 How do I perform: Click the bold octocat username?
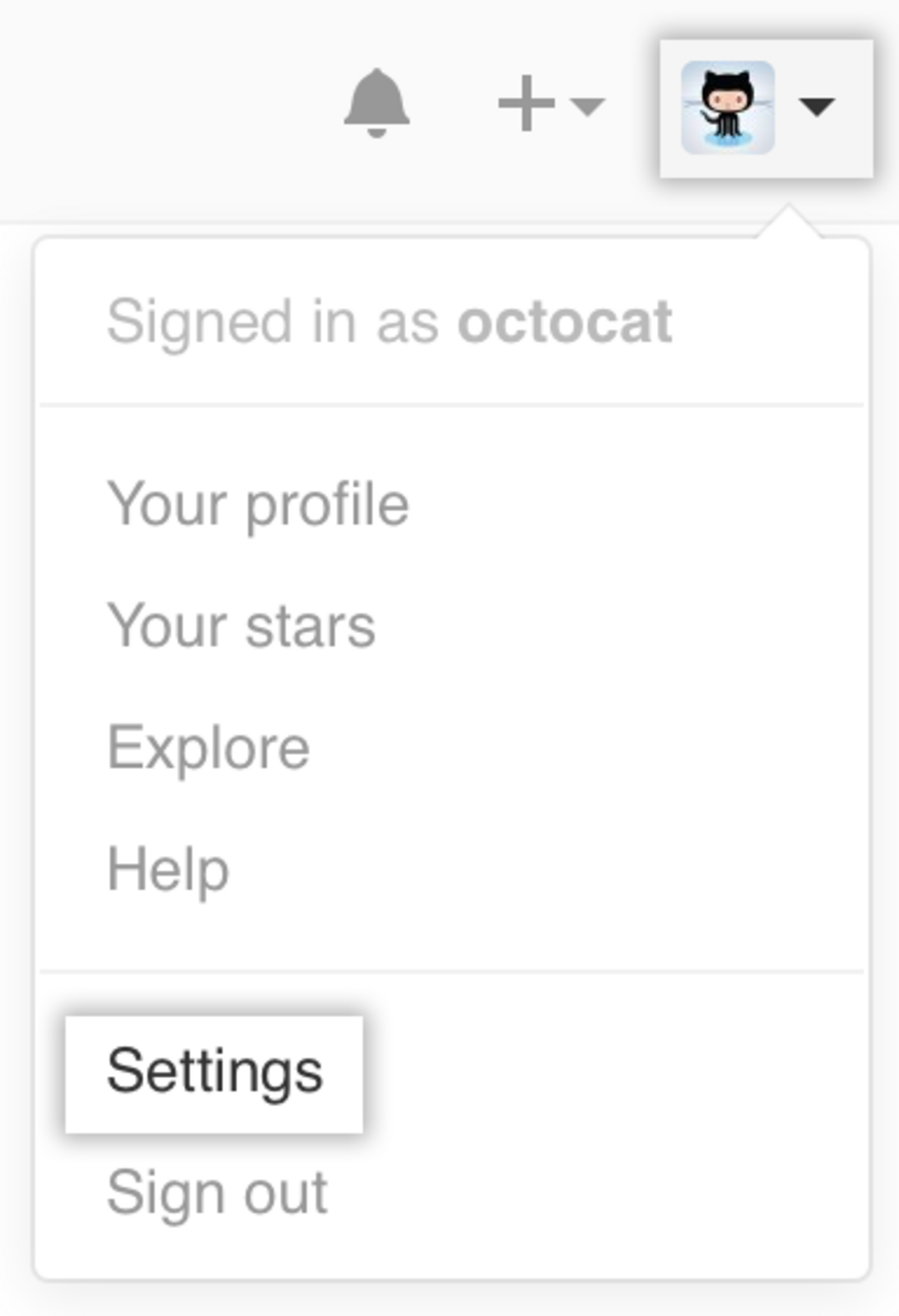tap(564, 322)
